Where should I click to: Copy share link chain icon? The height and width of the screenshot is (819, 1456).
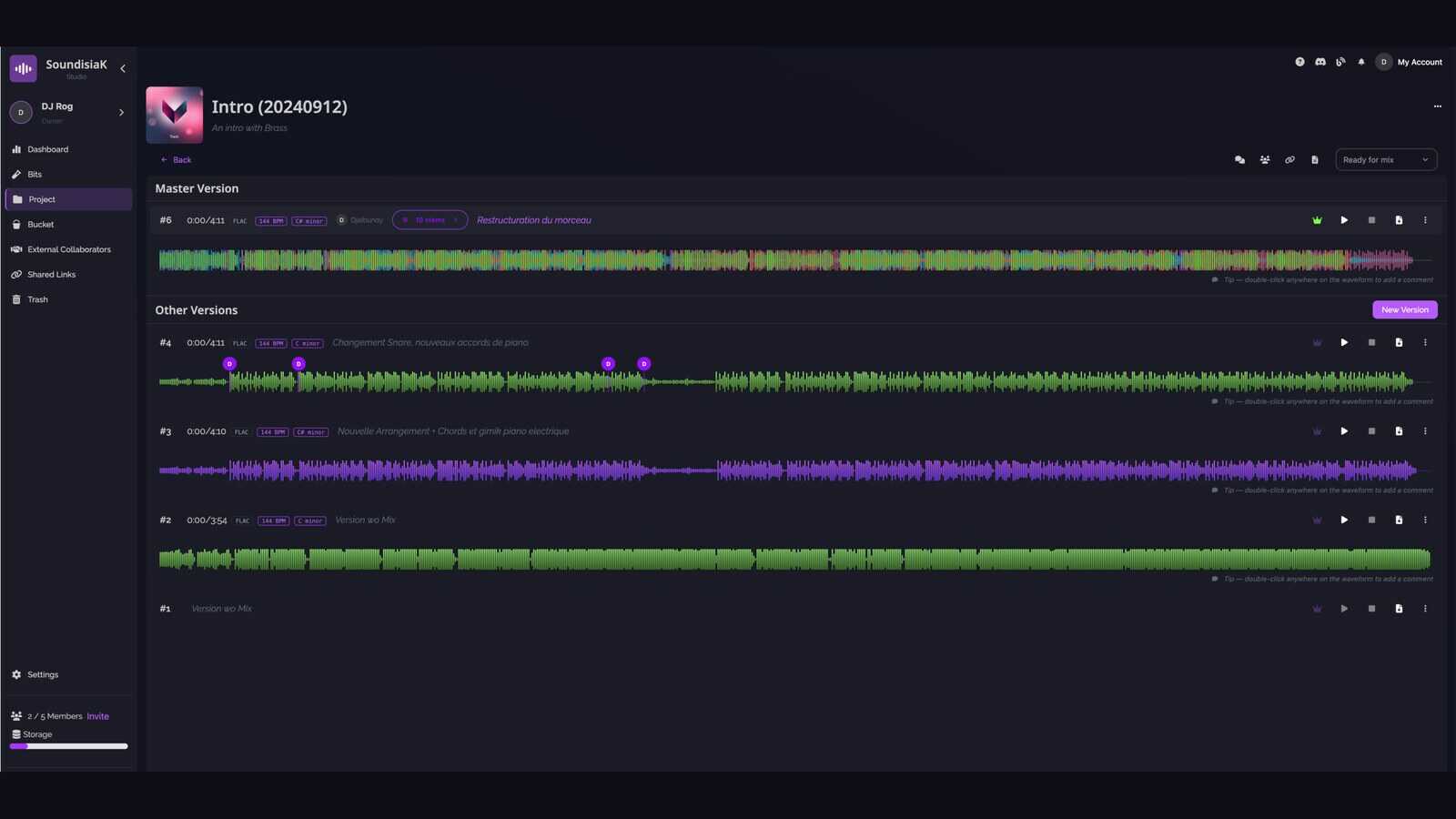point(1289,160)
